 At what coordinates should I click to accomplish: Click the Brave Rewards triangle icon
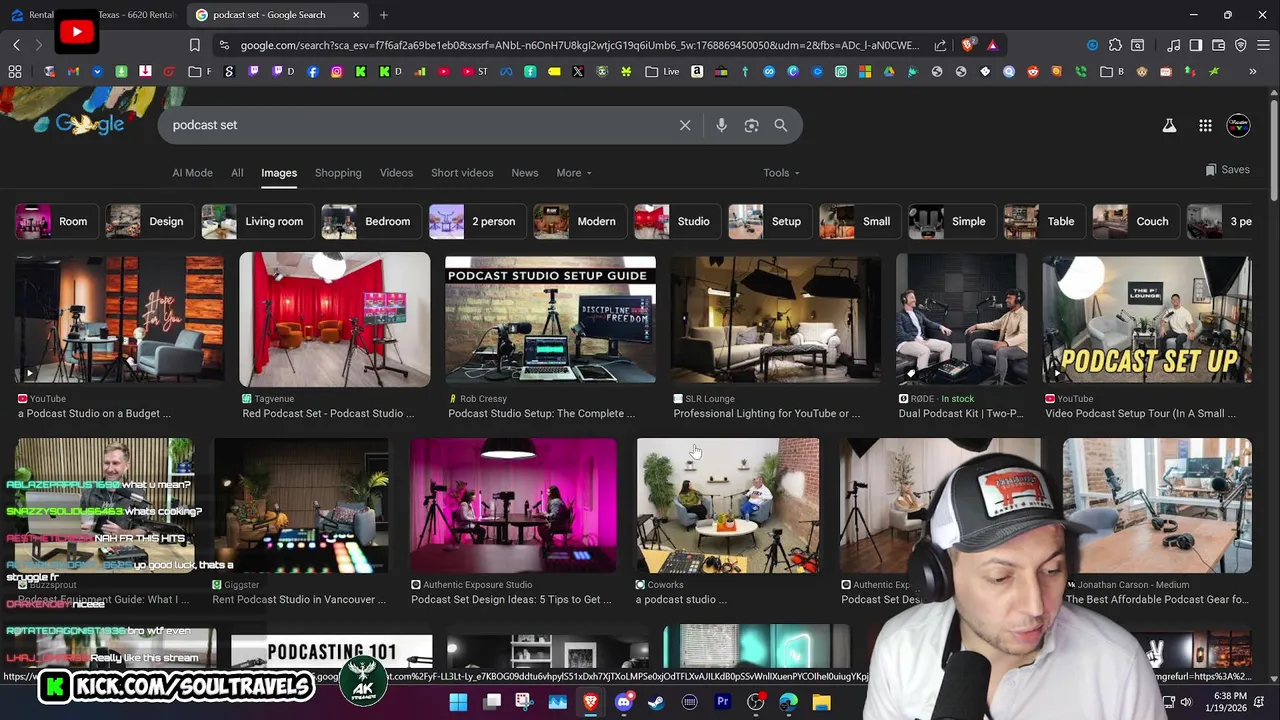click(992, 45)
